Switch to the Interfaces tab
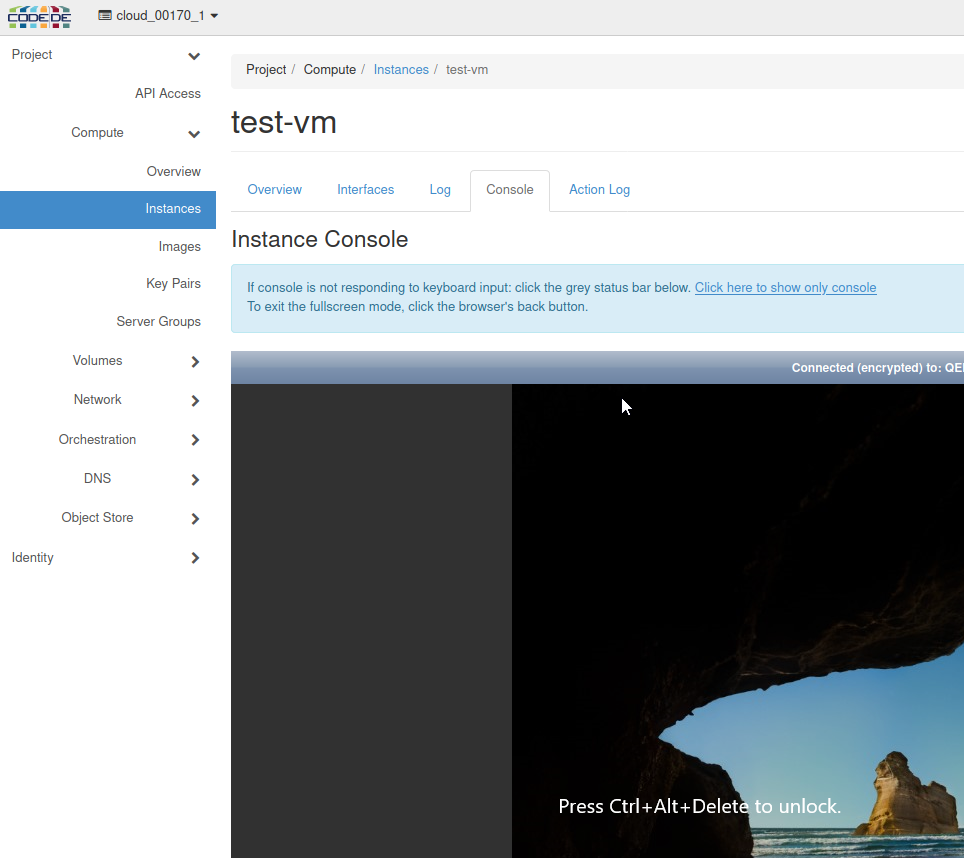This screenshot has height=858, width=964. tap(365, 190)
